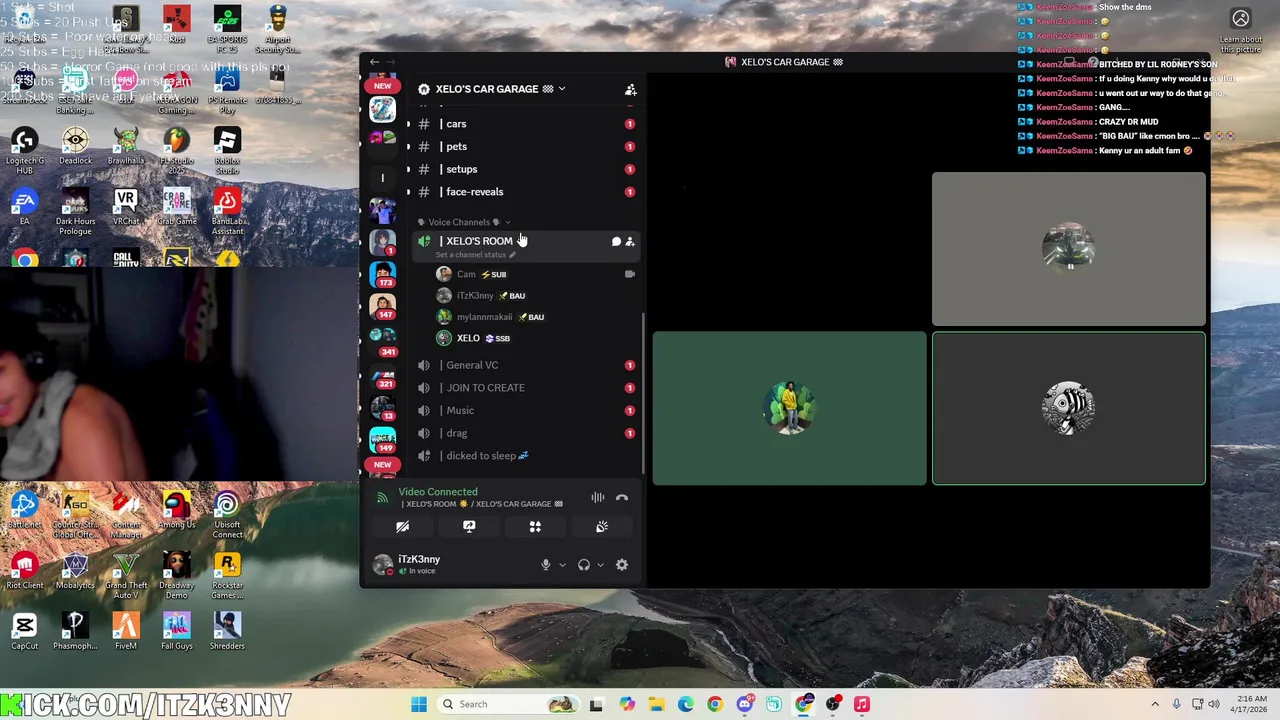Open CapCut desktop shortcut
Screen dimensions: 1280x720
pos(25,631)
